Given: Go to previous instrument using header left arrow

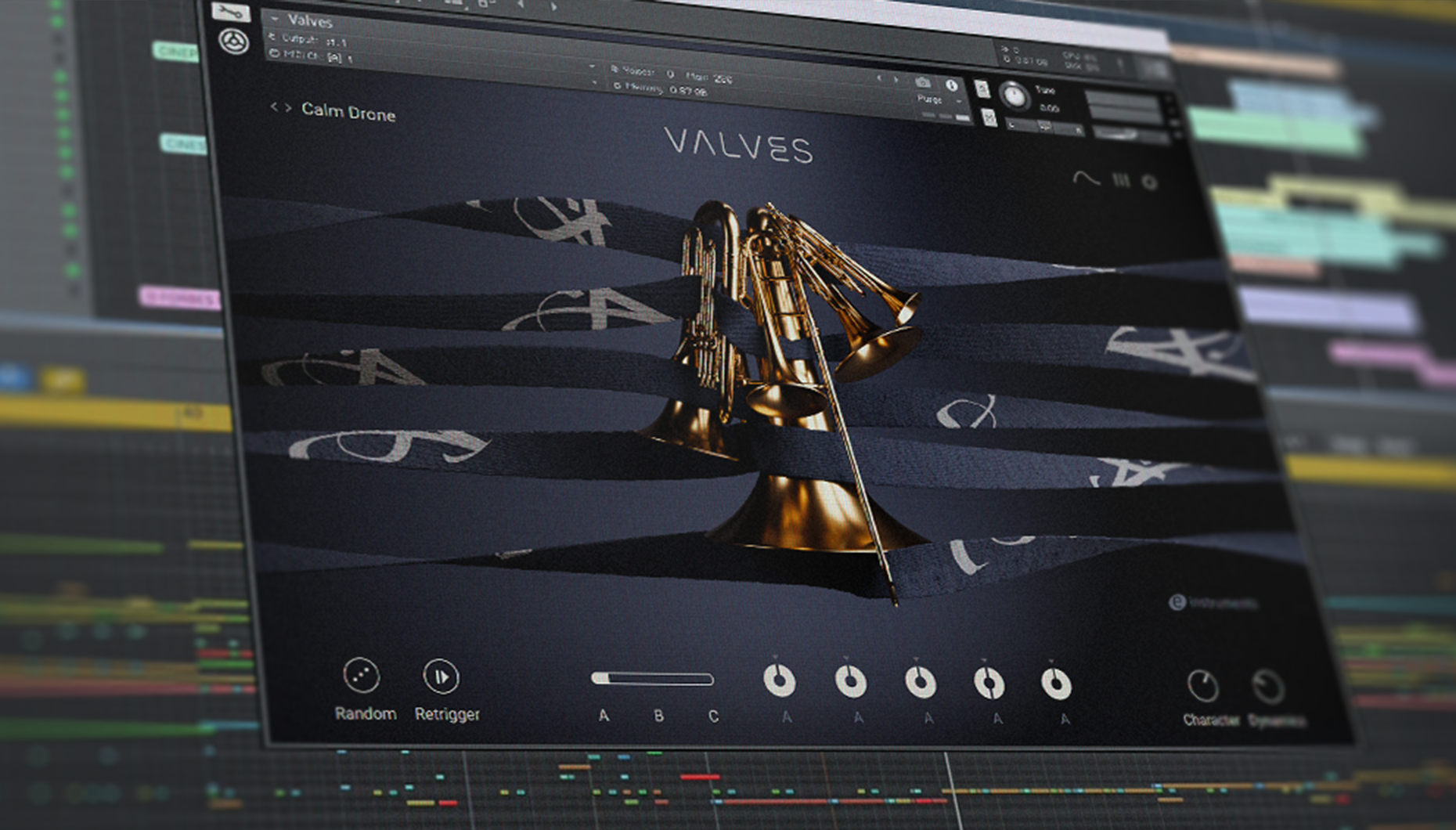Looking at the screenshot, I should tap(879, 78).
